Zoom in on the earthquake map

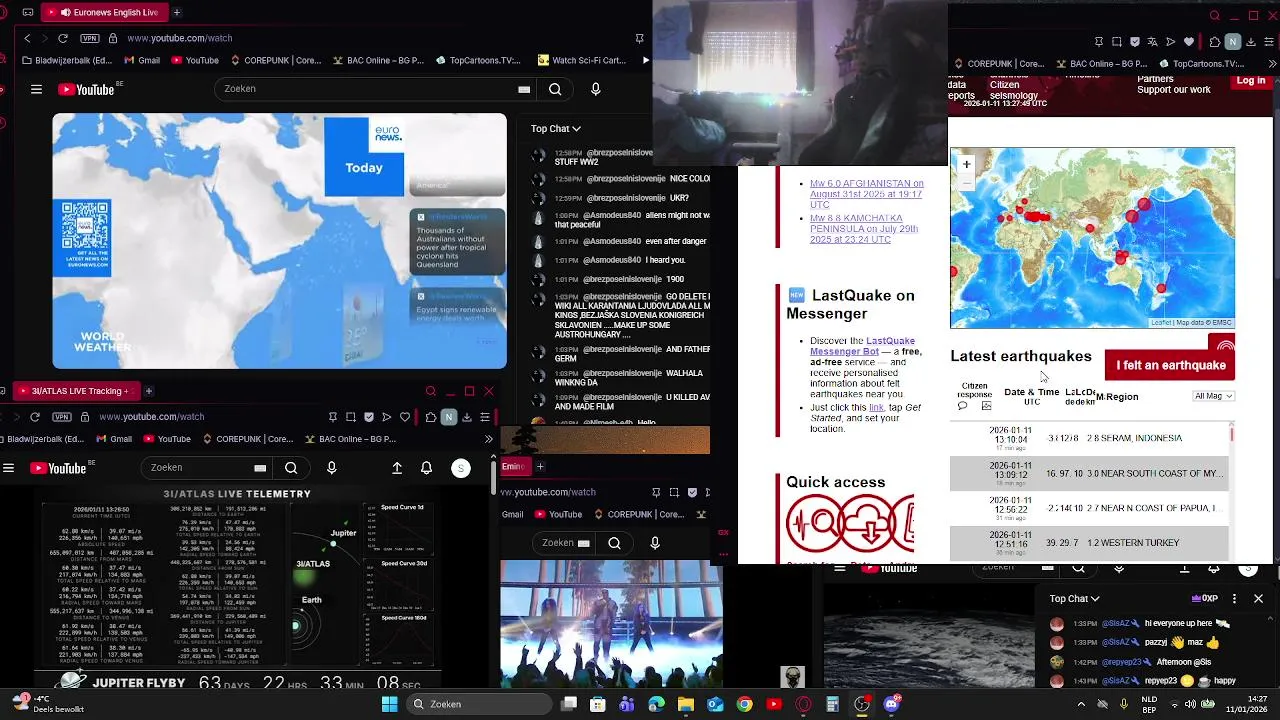(x=966, y=164)
